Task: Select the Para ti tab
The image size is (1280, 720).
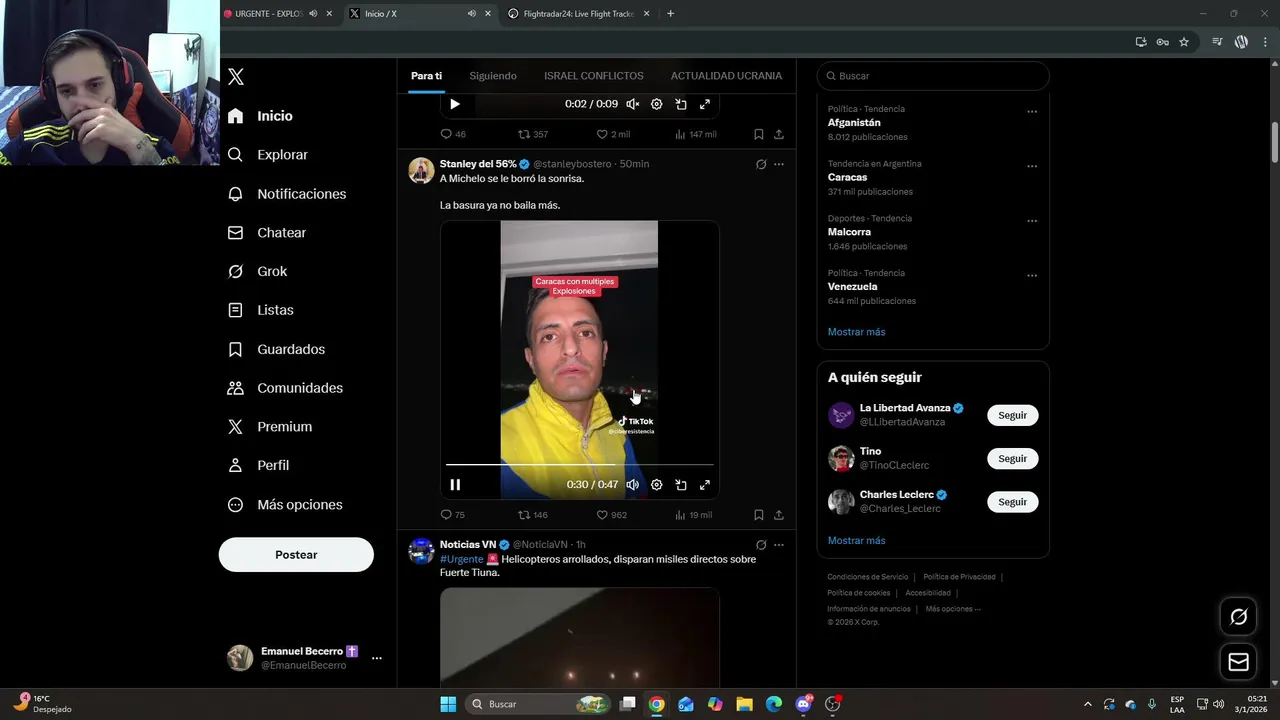Action: click(426, 76)
